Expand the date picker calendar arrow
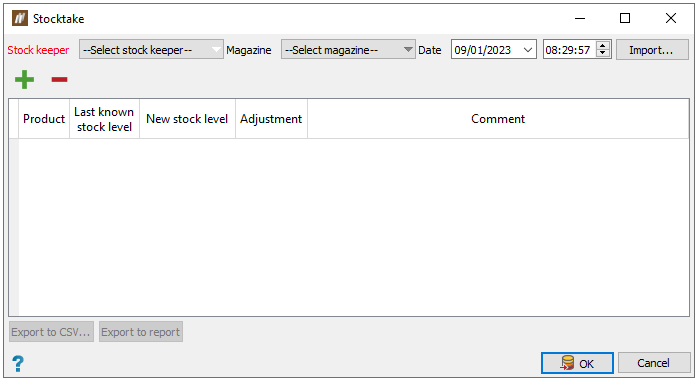699x382 pixels. click(528, 49)
